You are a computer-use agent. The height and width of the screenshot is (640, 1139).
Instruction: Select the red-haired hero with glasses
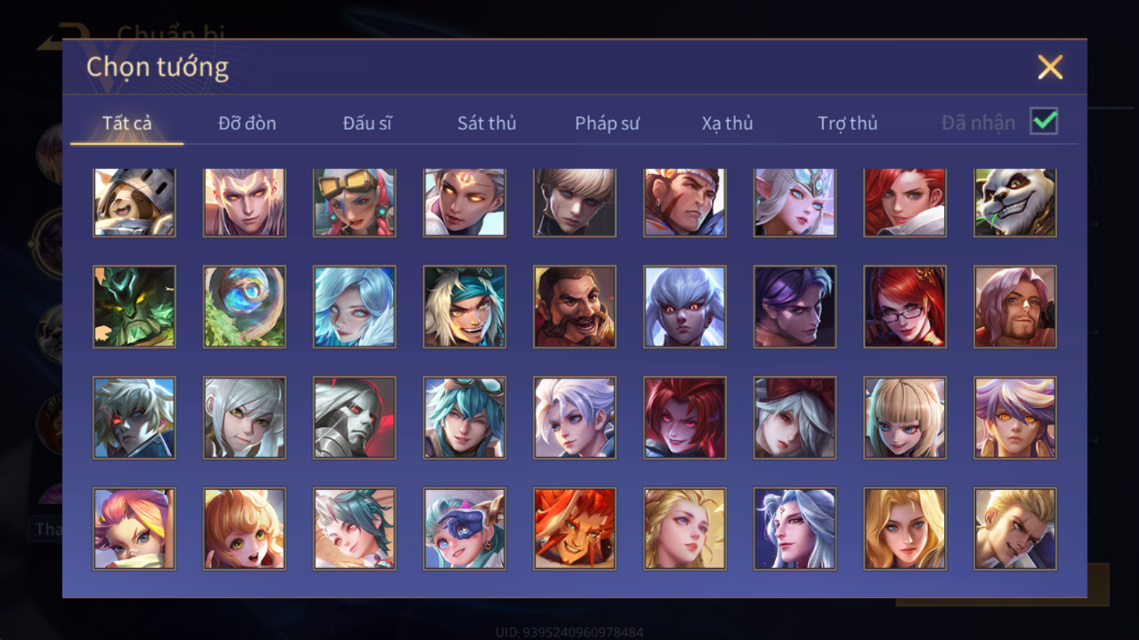(904, 307)
